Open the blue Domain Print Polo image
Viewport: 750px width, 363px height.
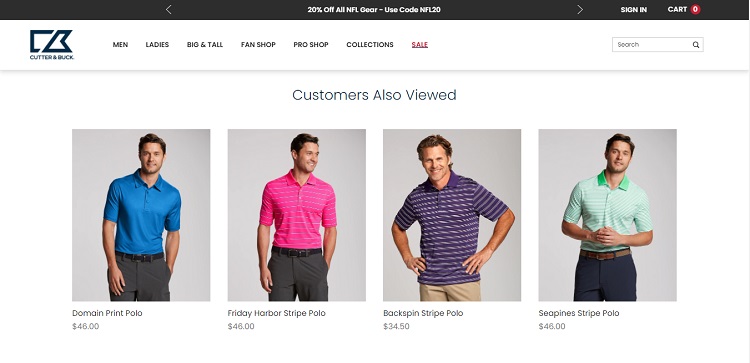(141, 215)
